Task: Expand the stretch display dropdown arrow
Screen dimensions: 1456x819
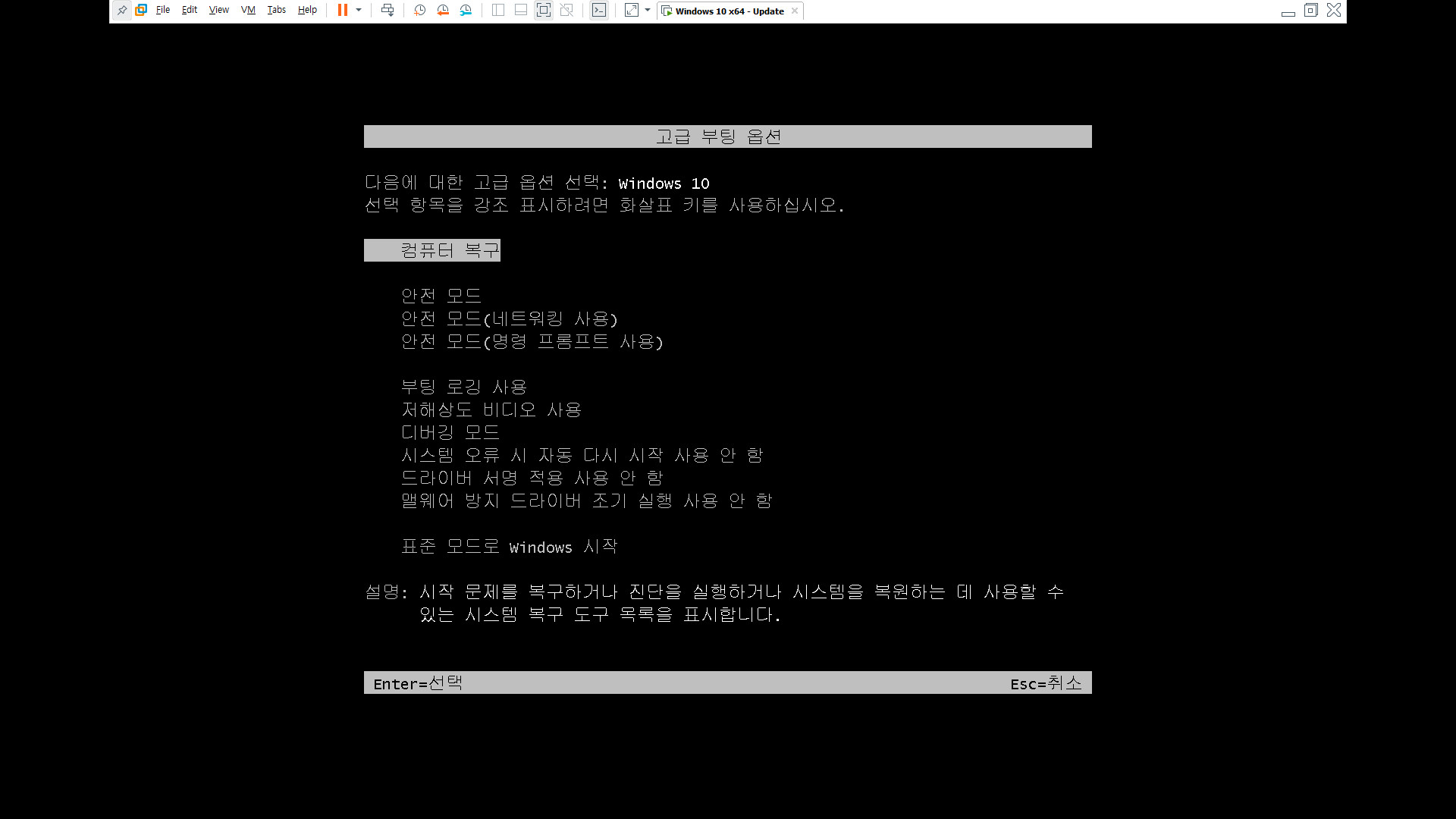Action: [648, 11]
